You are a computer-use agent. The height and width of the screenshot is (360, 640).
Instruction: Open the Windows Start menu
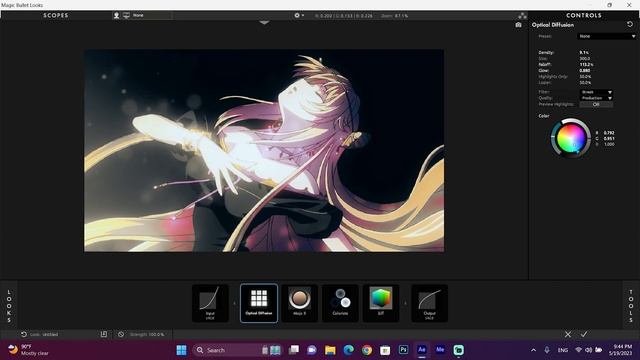[181, 350]
